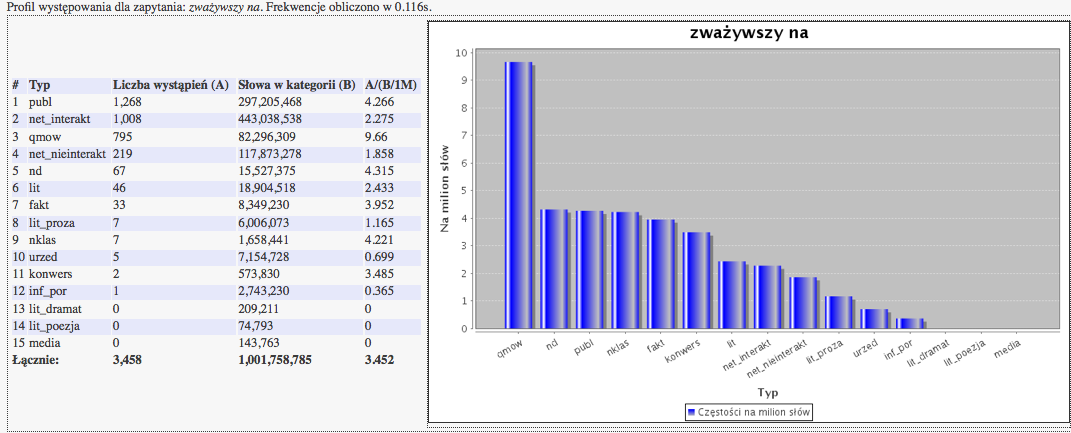Image resolution: width=1071 pixels, height=433 pixels.
Task: Click the tallest bar for qmow
Action: pos(518,195)
